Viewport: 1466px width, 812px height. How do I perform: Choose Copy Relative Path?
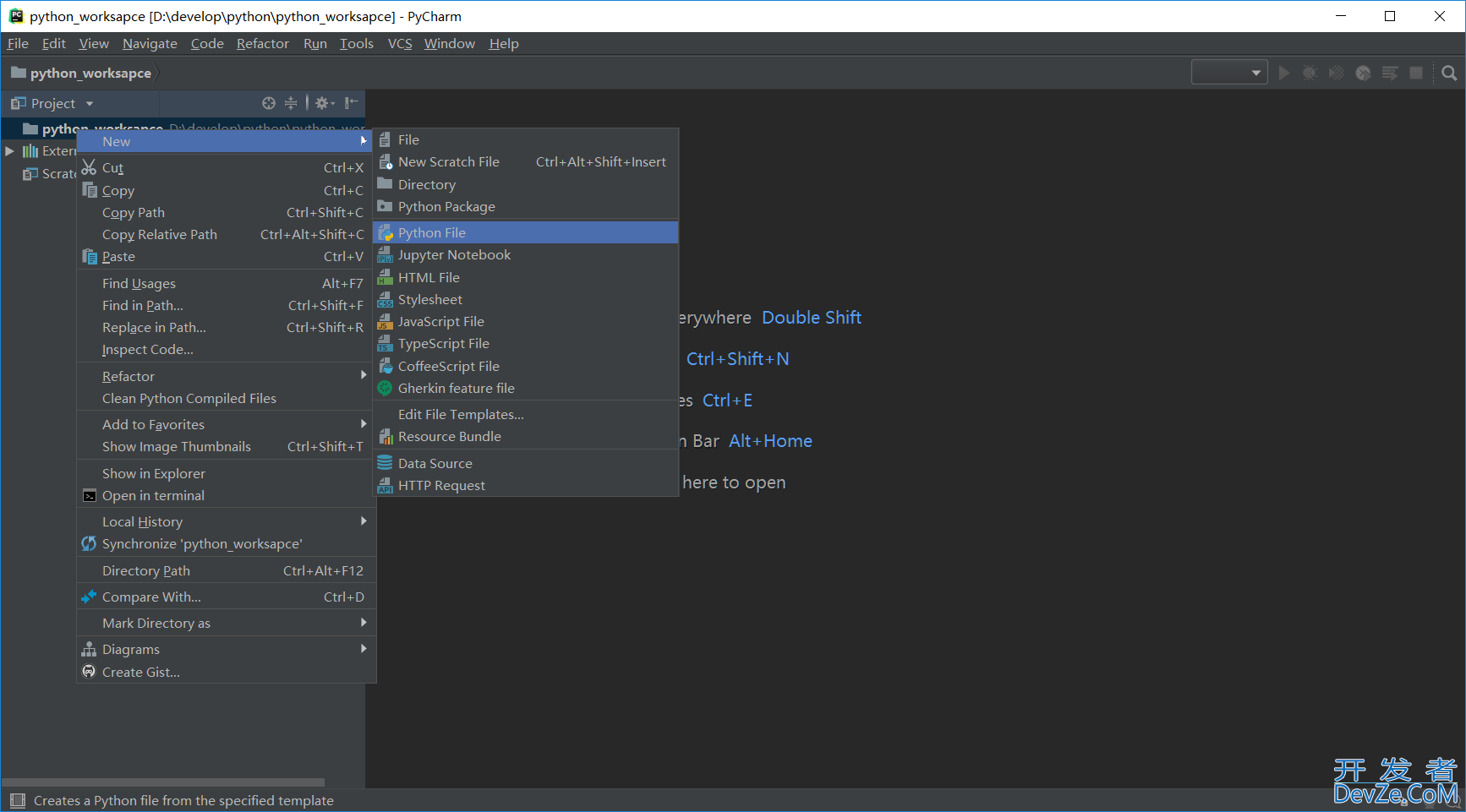coord(226,234)
